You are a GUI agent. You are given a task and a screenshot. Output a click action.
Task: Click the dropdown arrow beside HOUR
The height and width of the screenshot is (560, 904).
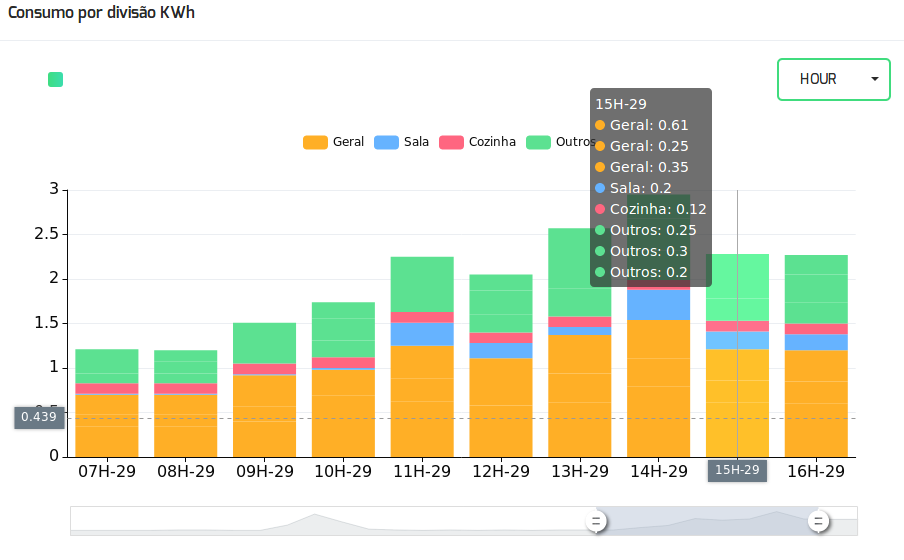875,79
